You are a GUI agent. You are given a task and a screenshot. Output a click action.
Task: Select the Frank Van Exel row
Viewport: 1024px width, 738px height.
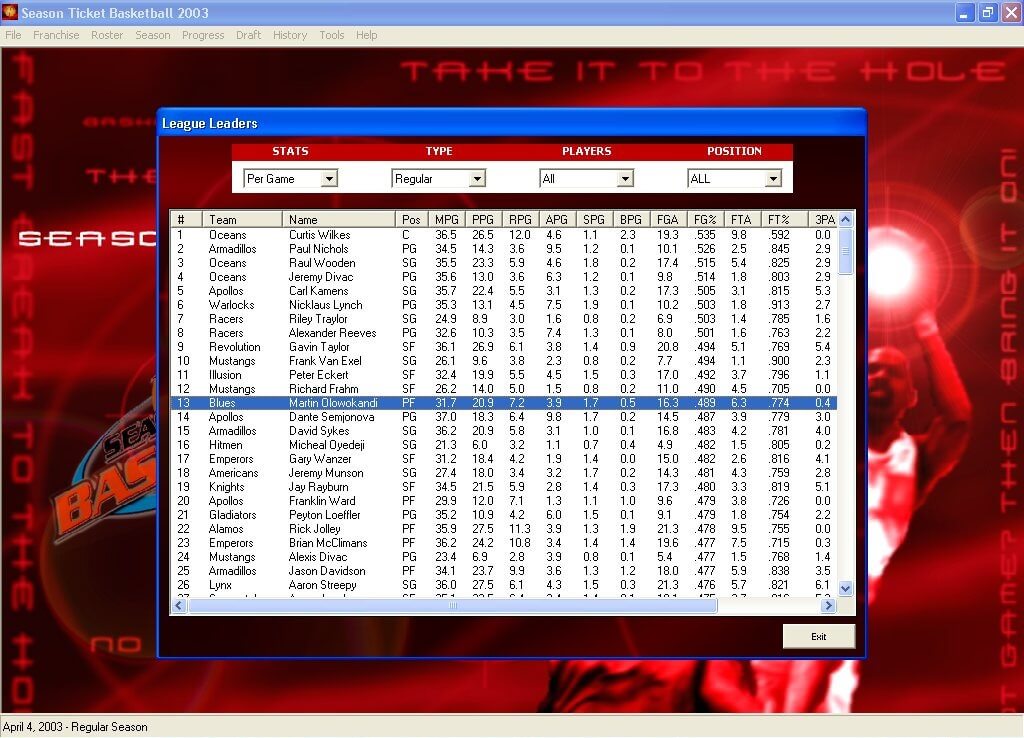(504, 361)
